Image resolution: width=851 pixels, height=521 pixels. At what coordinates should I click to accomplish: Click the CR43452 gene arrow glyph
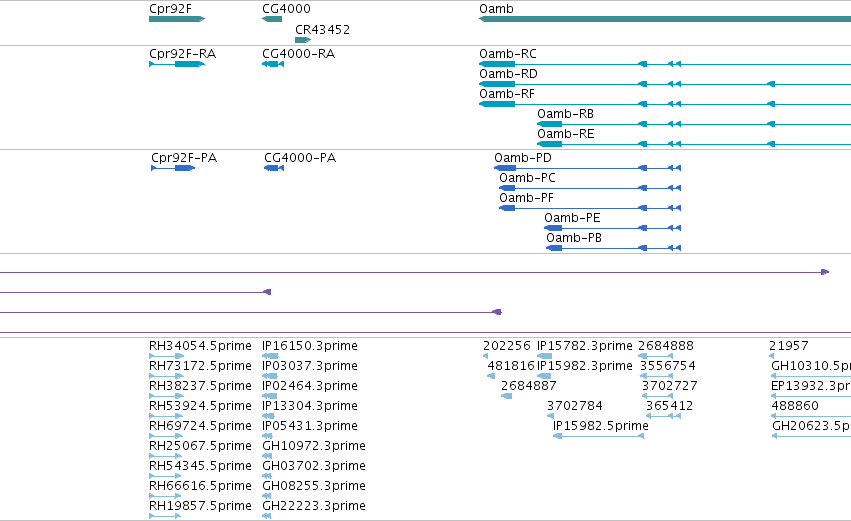pyautogui.click(x=303, y=40)
